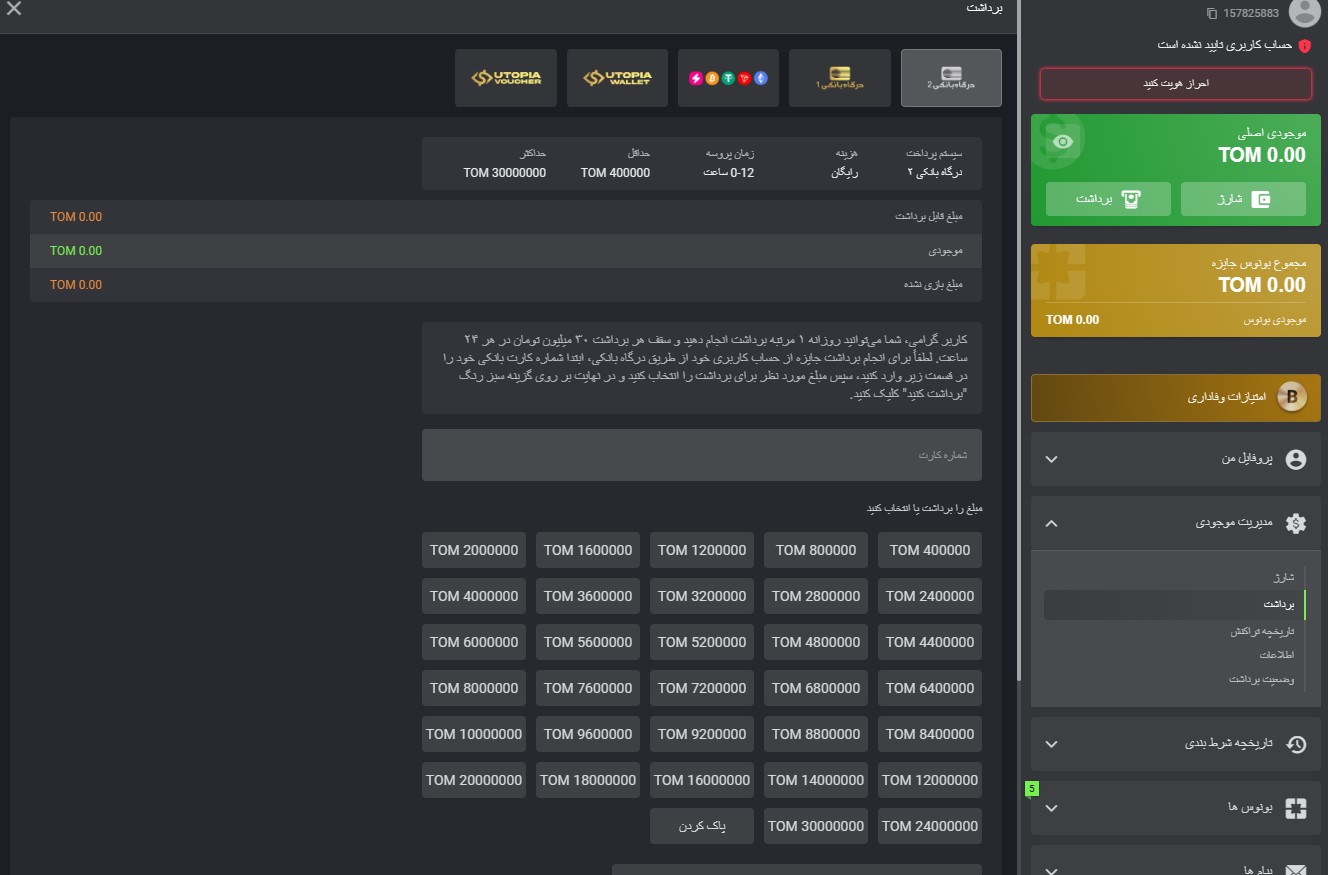Select the bank gateway 1 payment tab
Image resolution: width=1328 pixels, height=875 pixels.
coord(839,78)
